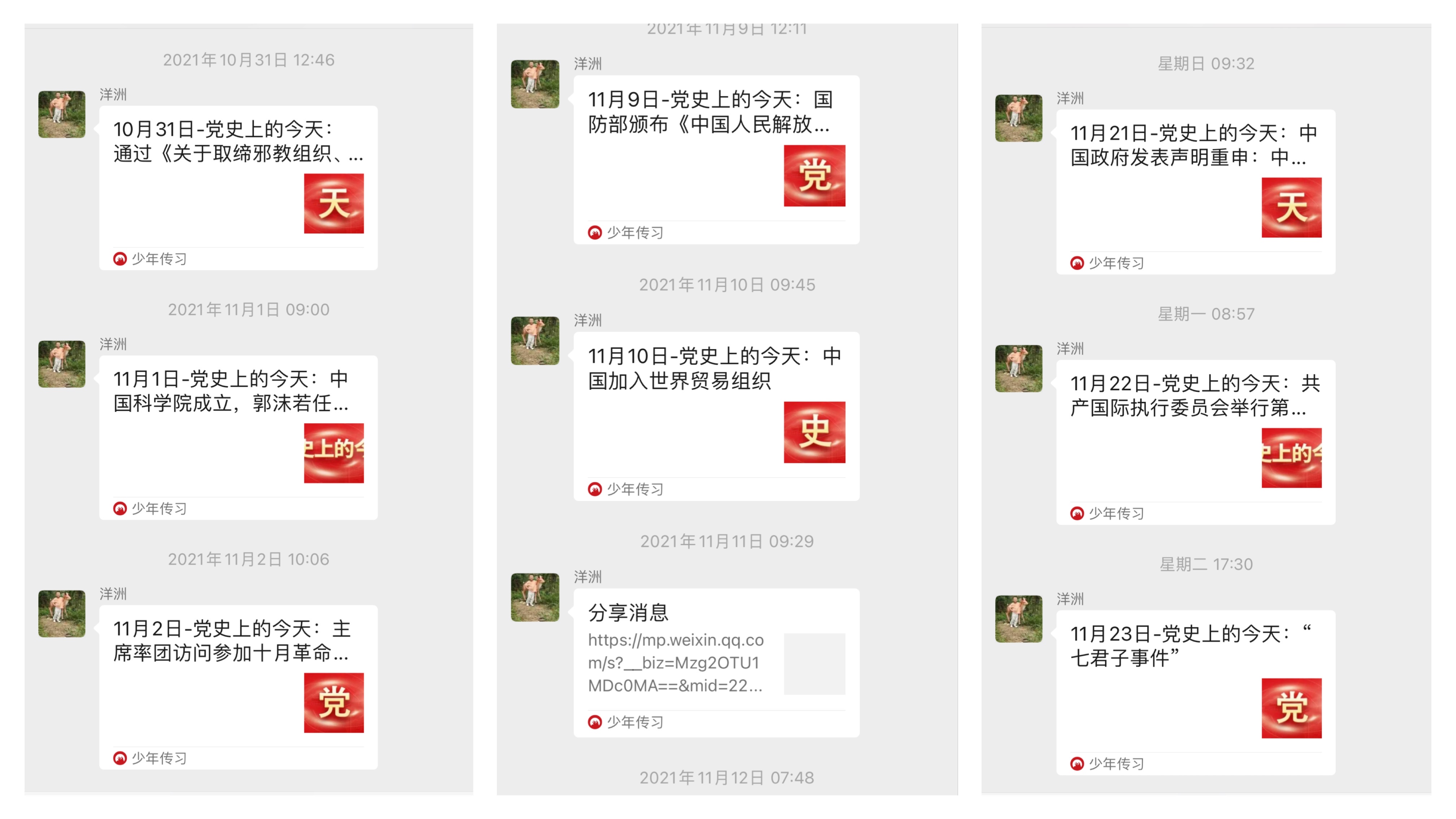Screen dimensions: 1456x819
Task: Tap the 少年传习 logo under the 10月31日 card
Action: [120, 259]
